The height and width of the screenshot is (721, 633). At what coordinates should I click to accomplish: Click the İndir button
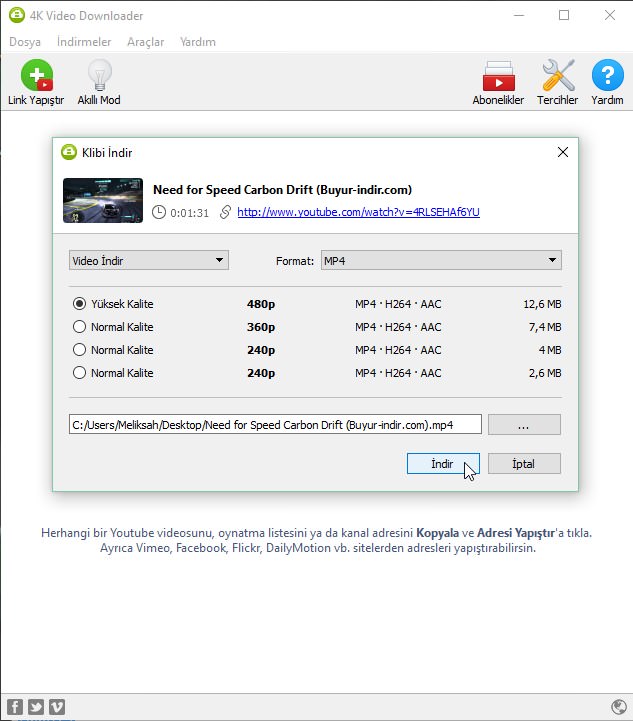coord(443,464)
